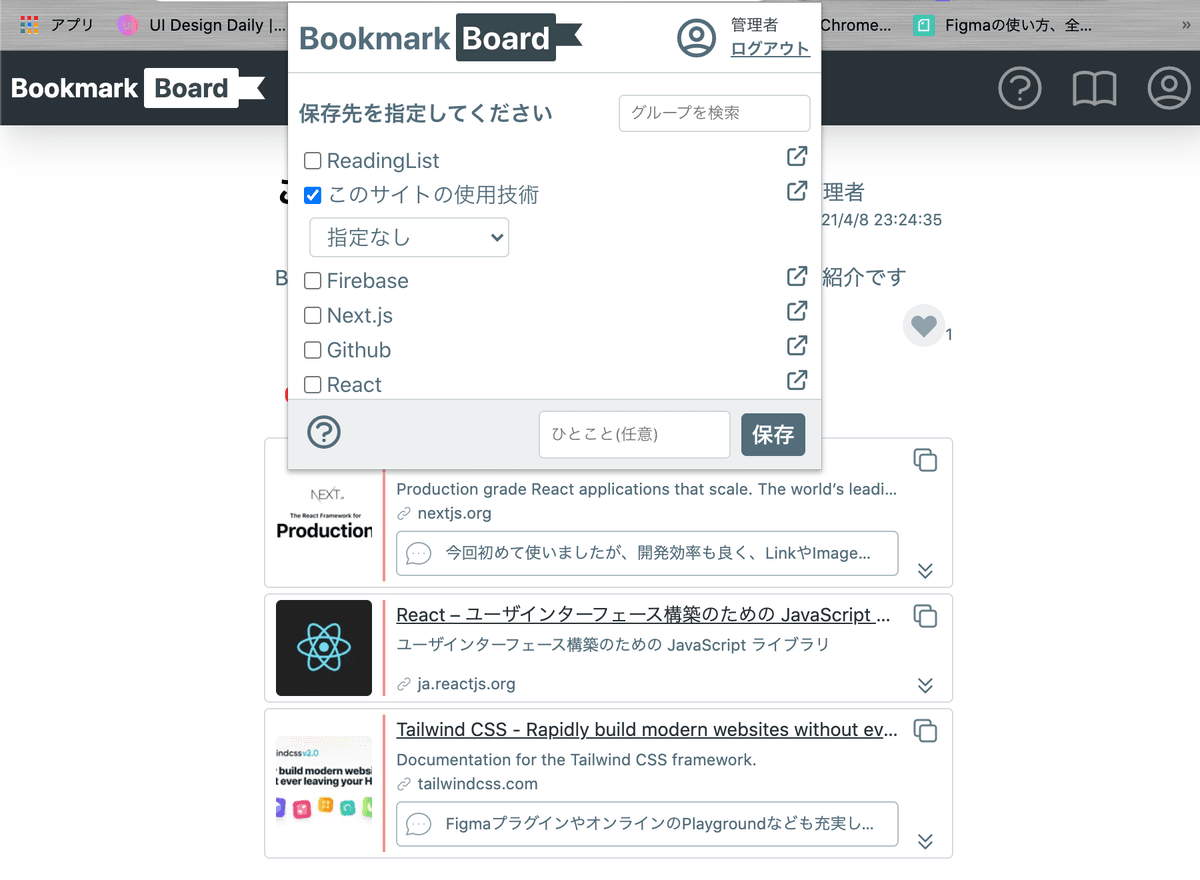
Task: Click the FigmaプラグインやオンラインのPlayground comment box
Action: pyautogui.click(x=647, y=824)
